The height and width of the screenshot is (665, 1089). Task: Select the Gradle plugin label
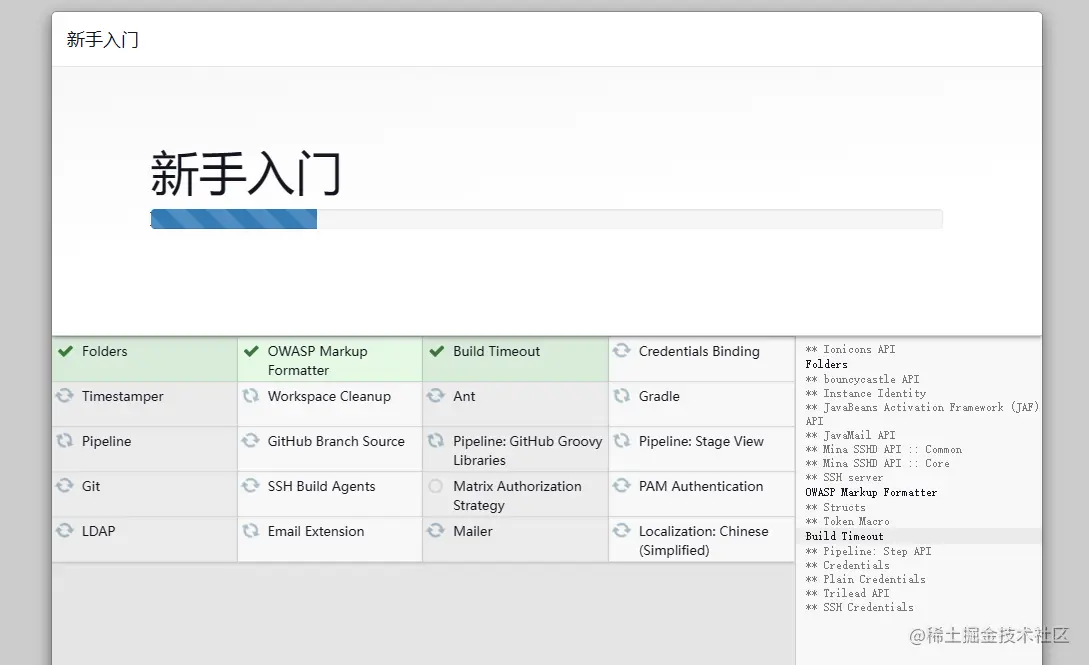point(659,396)
